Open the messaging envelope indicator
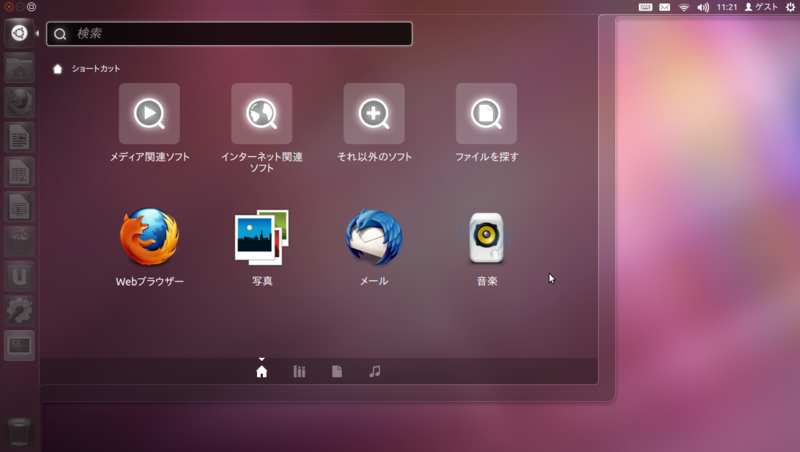 pos(664,7)
